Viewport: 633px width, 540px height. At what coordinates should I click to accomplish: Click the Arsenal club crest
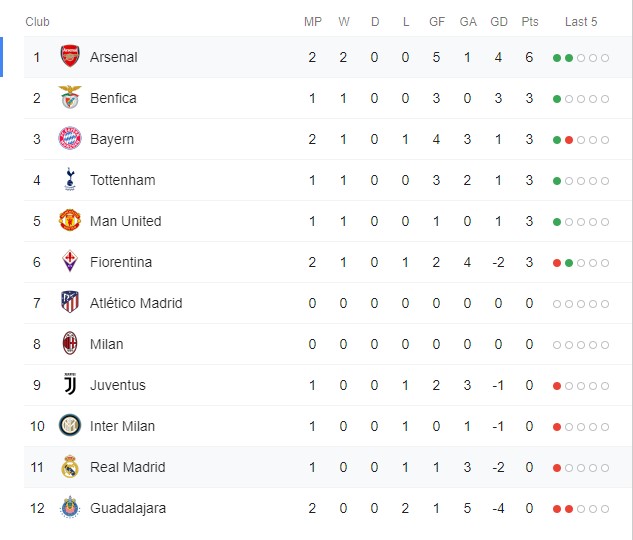click(70, 56)
